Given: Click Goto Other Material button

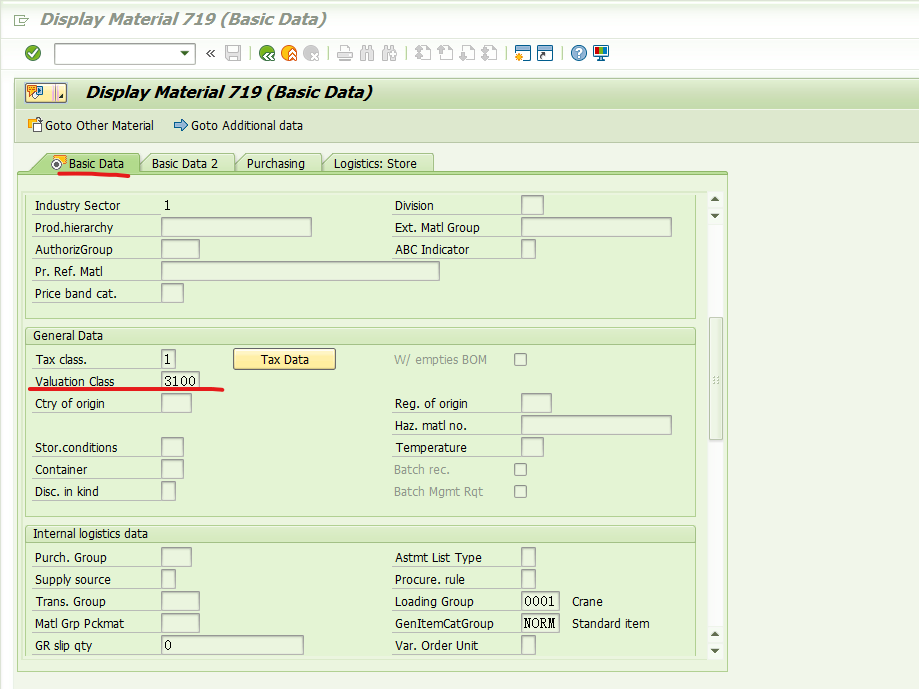Looking at the screenshot, I should (x=91, y=125).
